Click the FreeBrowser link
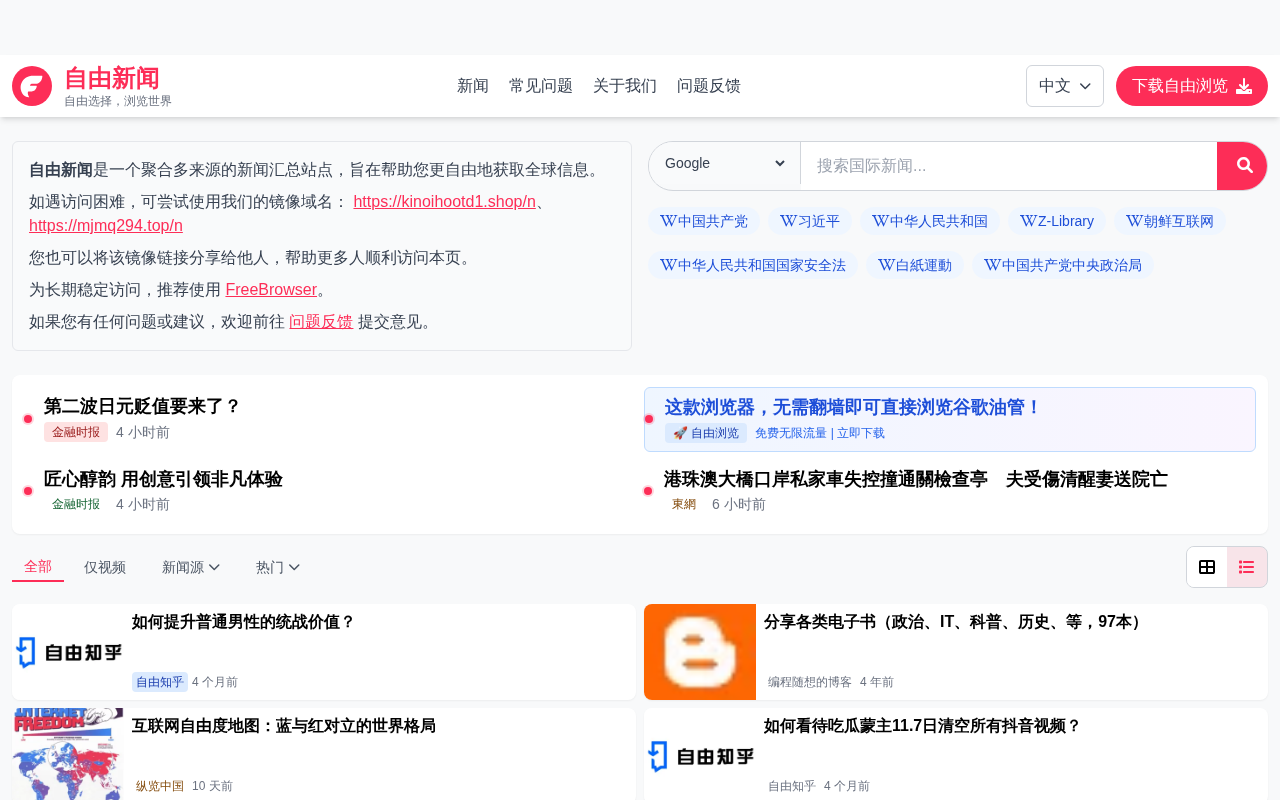1280x800 pixels. coord(271,290)
